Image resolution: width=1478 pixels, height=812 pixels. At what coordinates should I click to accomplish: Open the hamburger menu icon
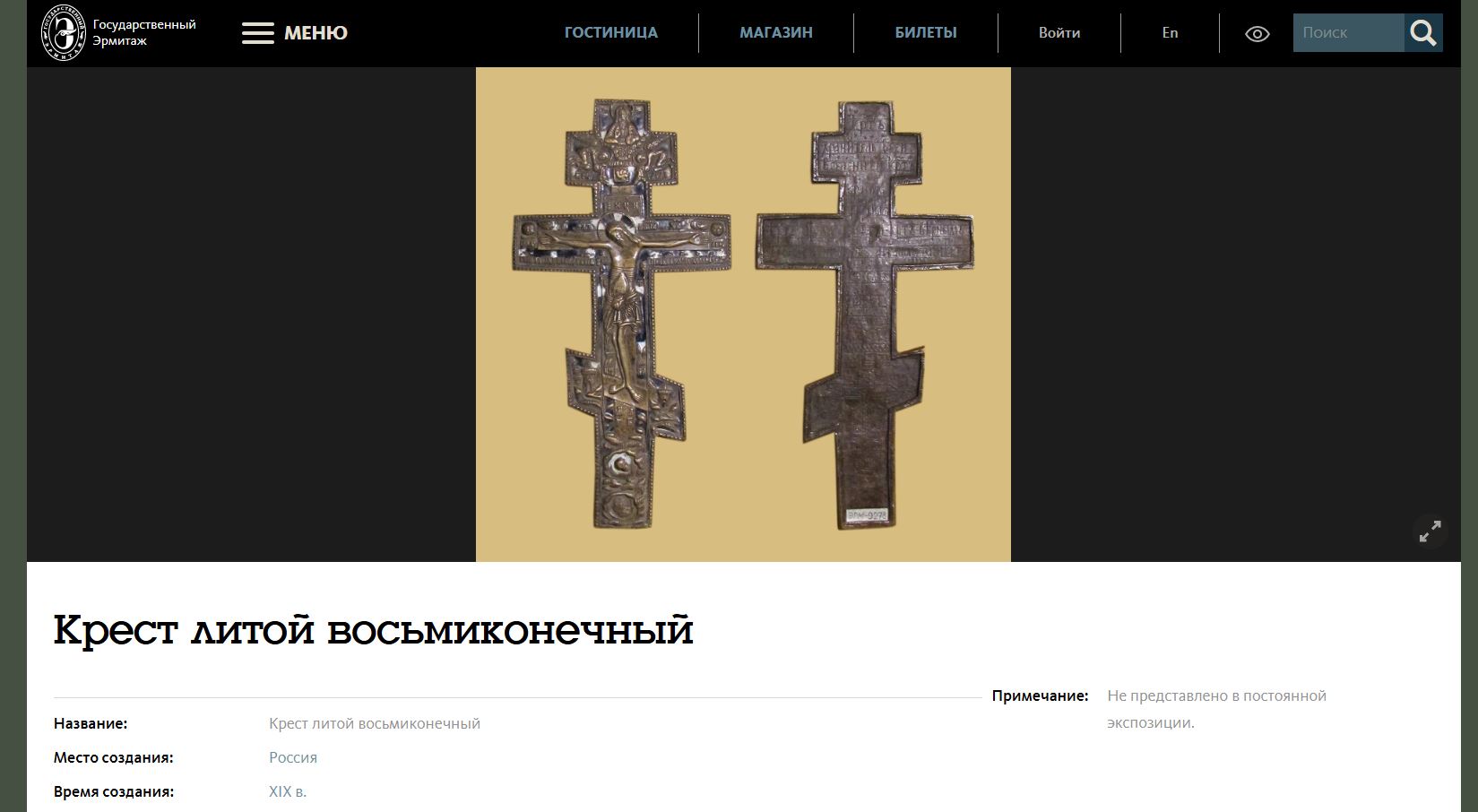(258, 33)
